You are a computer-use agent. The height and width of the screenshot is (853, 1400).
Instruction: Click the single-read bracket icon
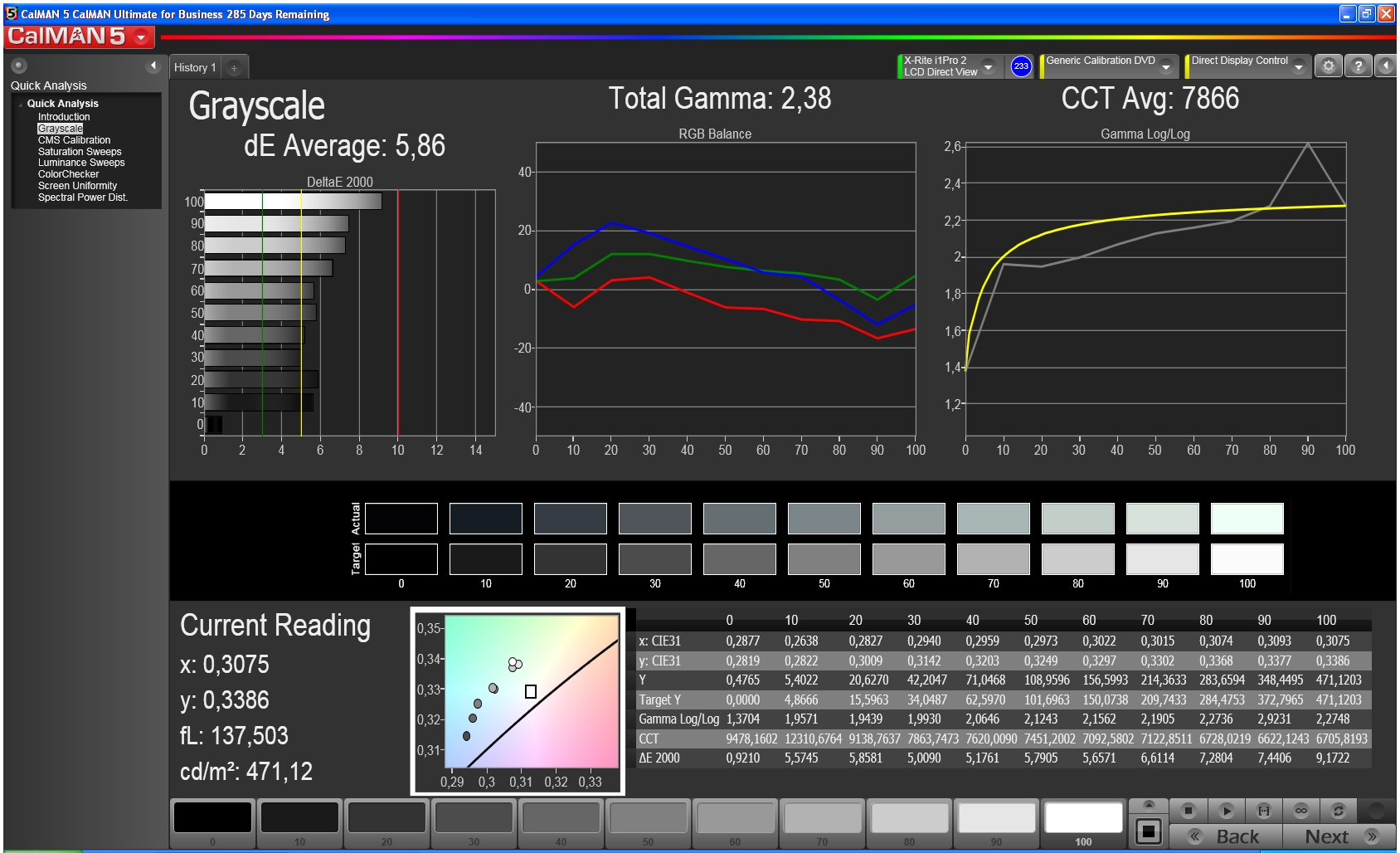1263,810
